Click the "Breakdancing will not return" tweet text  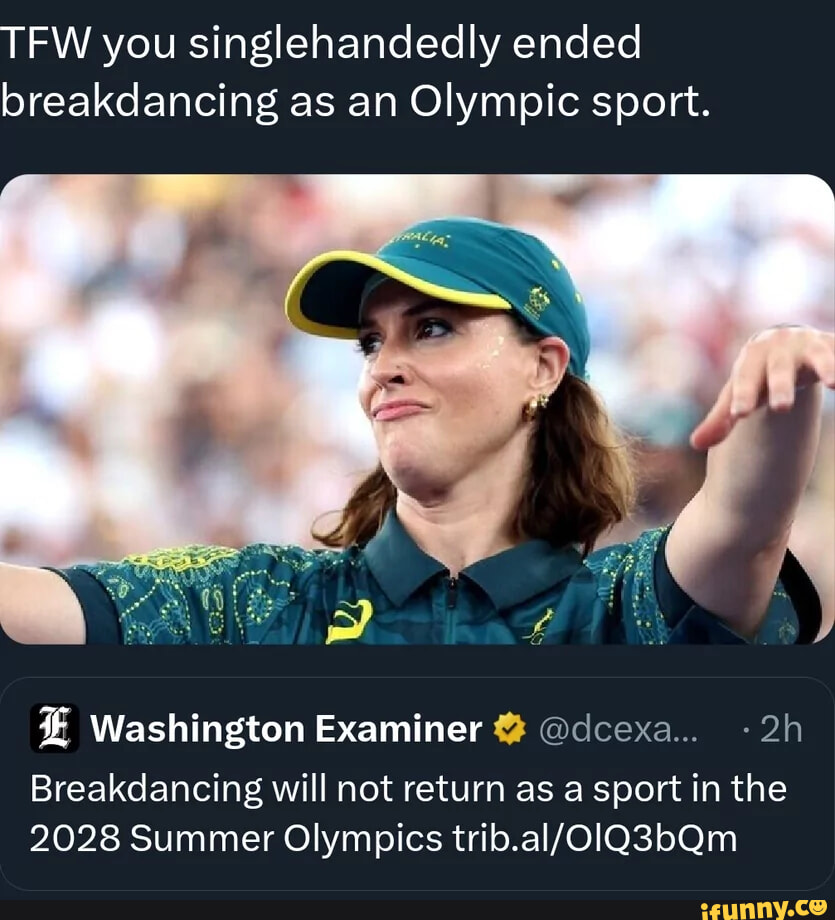click(x=408, y=788)
